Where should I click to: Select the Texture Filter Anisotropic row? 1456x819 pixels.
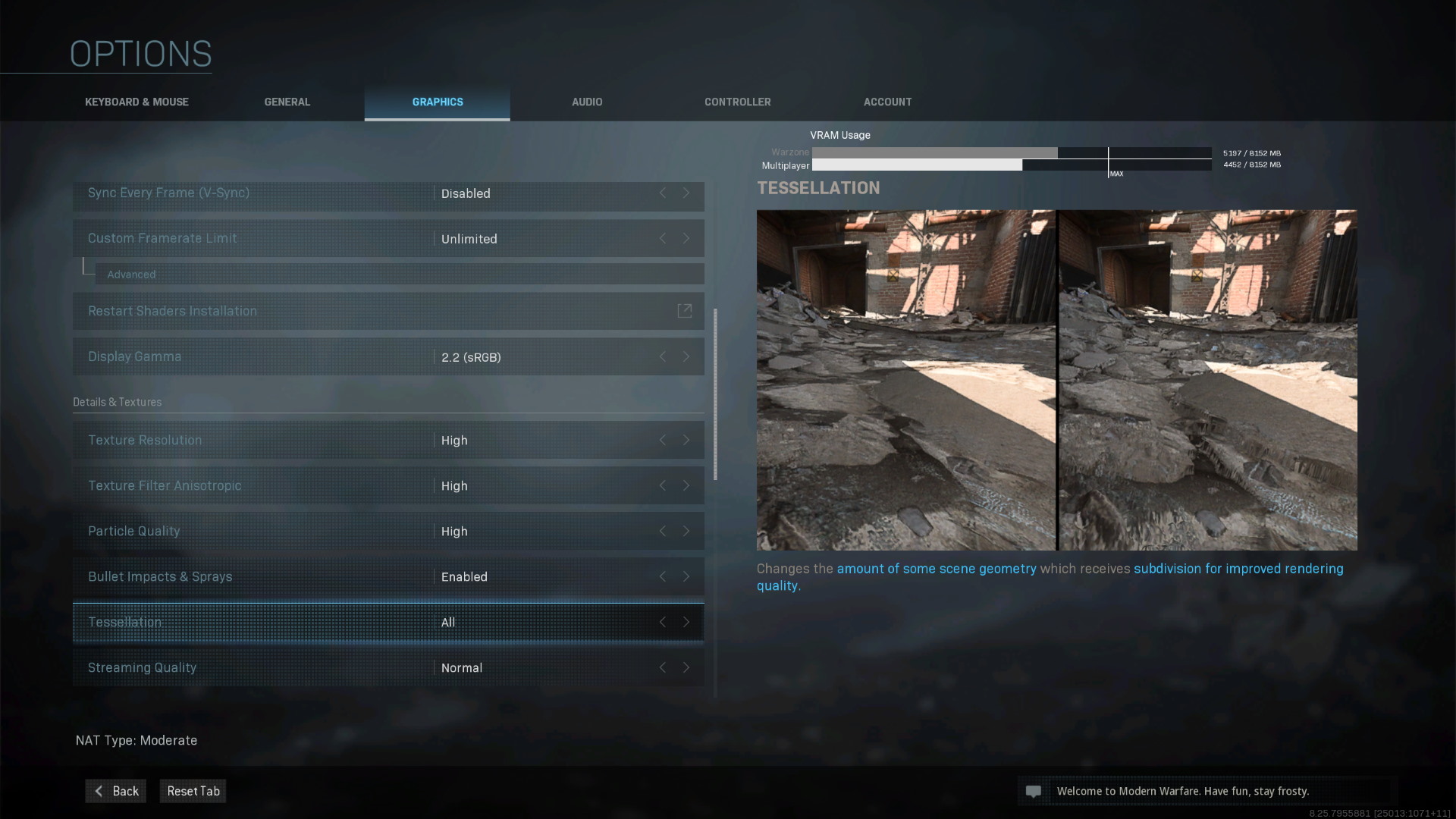(x=388, y=485)
